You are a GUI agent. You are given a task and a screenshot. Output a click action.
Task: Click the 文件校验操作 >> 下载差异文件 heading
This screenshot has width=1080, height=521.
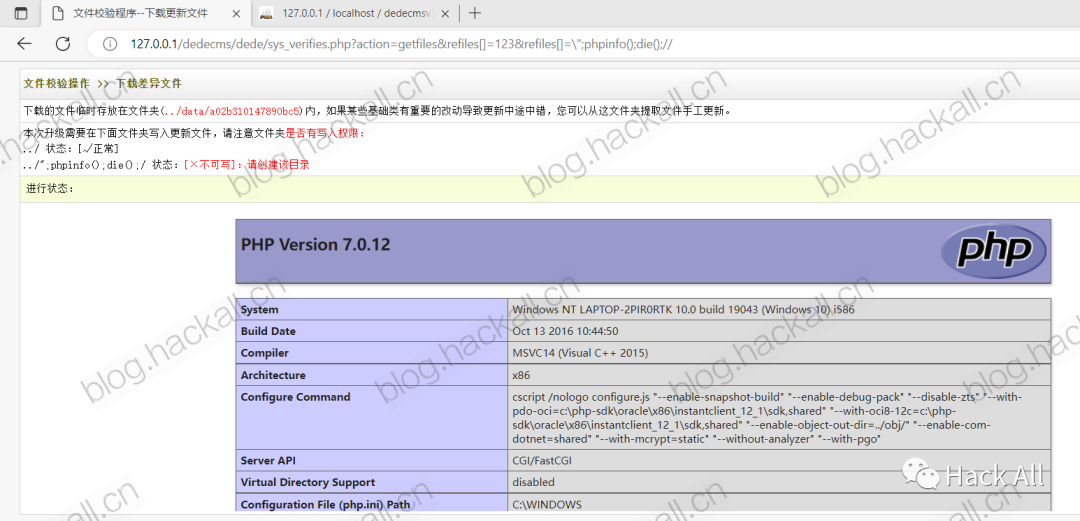coord(103,83)
